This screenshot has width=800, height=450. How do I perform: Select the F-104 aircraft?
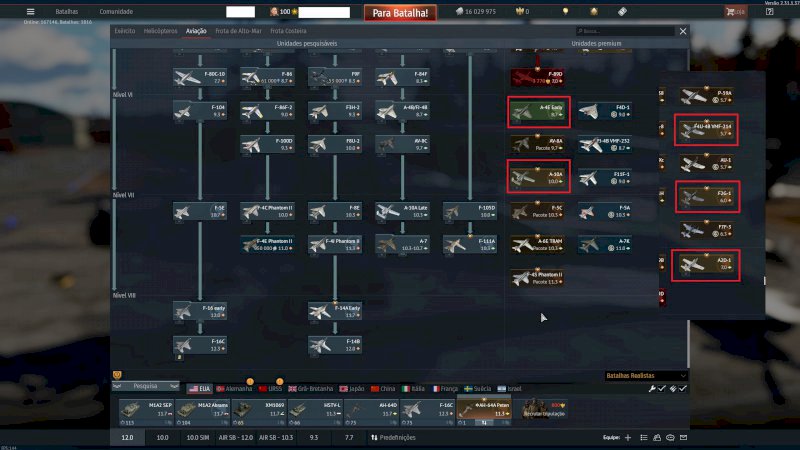pyautogui.click(x=200, y=111)
